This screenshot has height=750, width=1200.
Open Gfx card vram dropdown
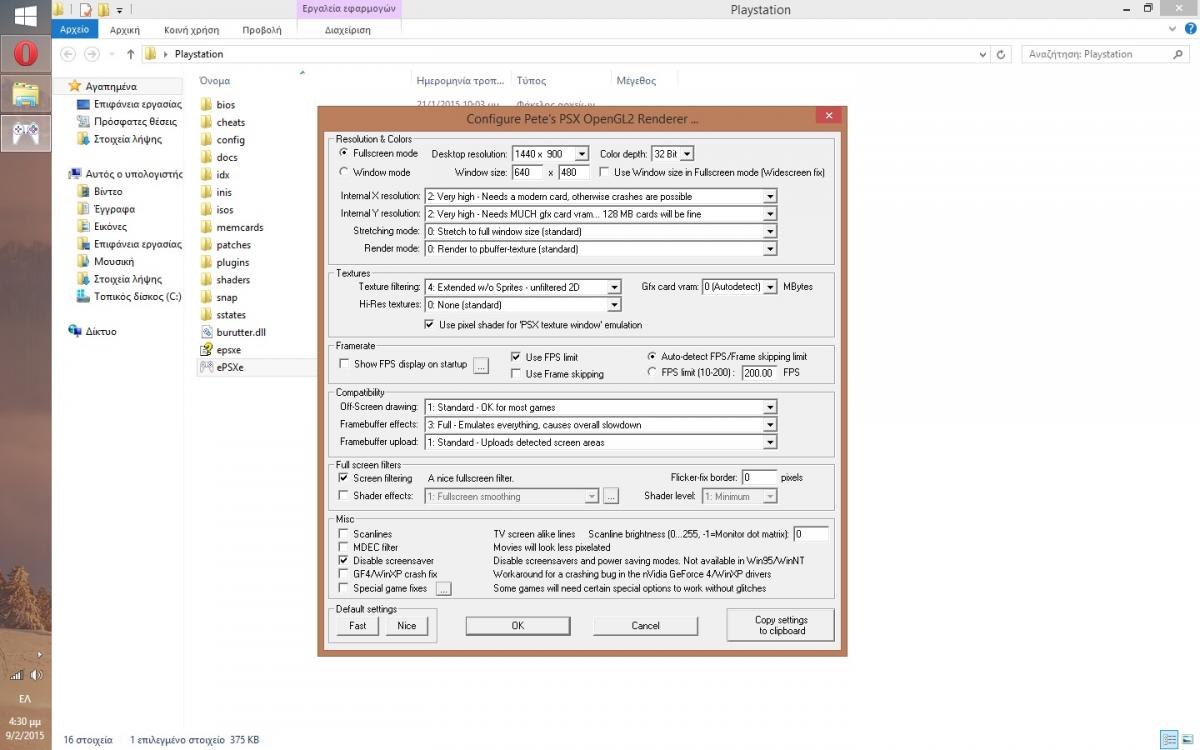[x=770, y=287]
